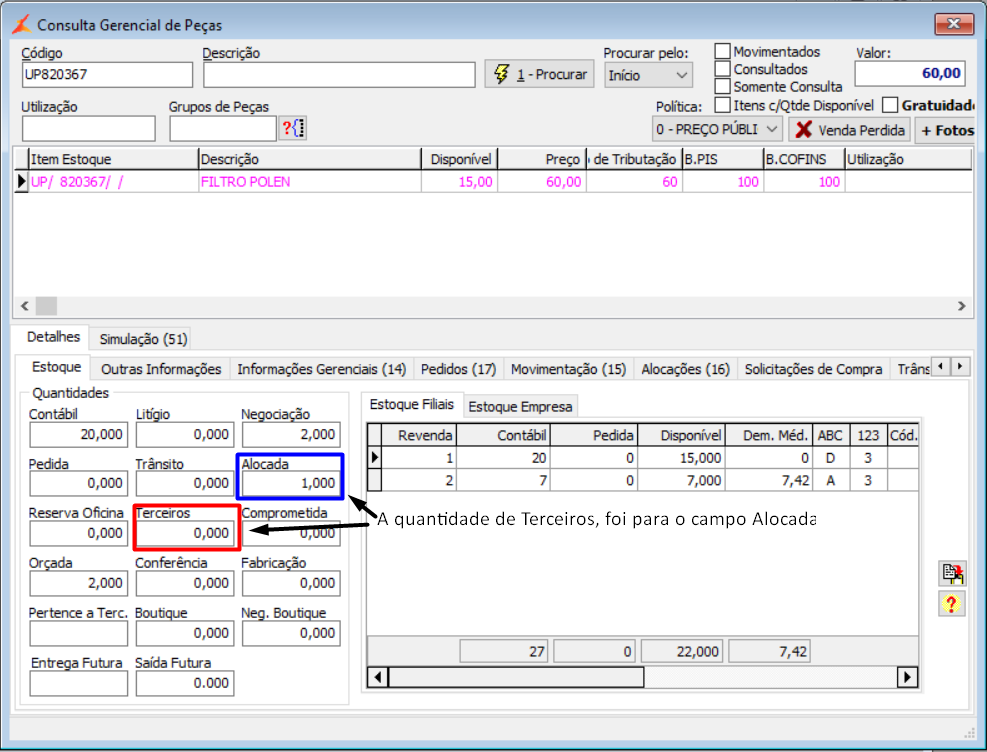This screenshot has width=987, height=752.
Task: Toggle the Somente Consulta checkbox
Action: pos(723,86)
